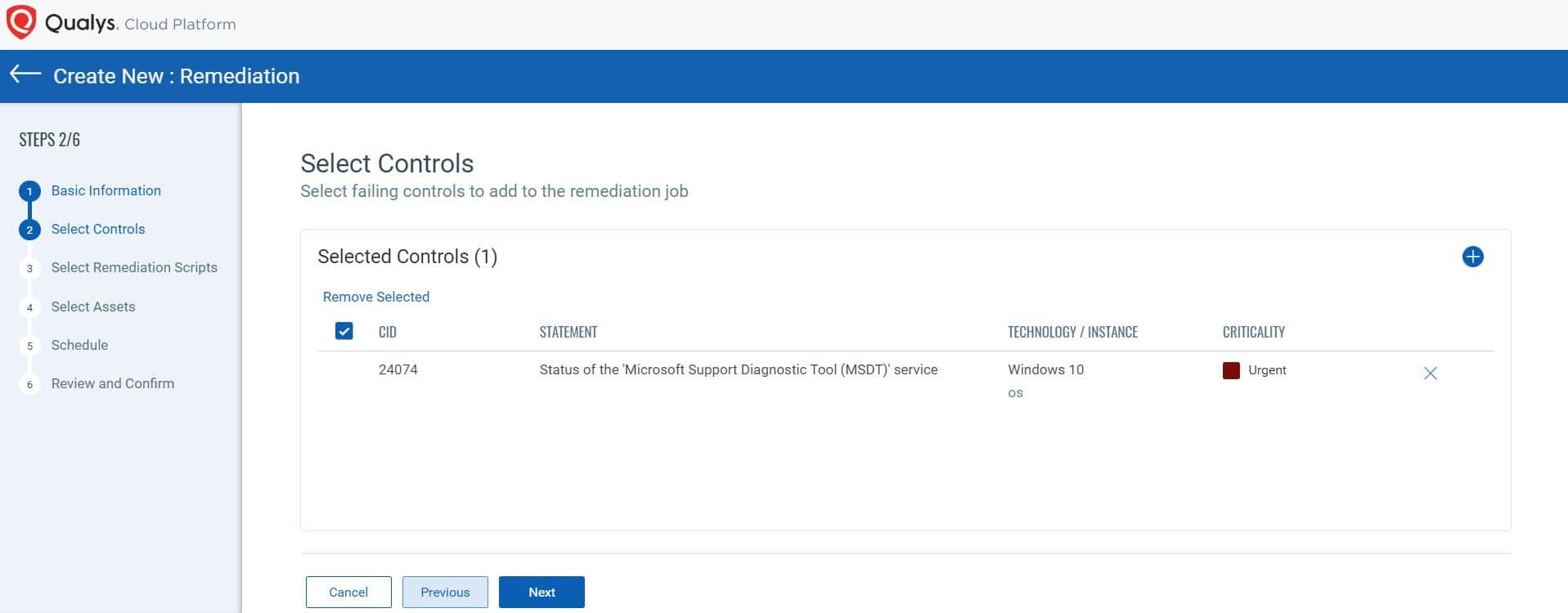Go to Select Assets step

pos(93,306)
